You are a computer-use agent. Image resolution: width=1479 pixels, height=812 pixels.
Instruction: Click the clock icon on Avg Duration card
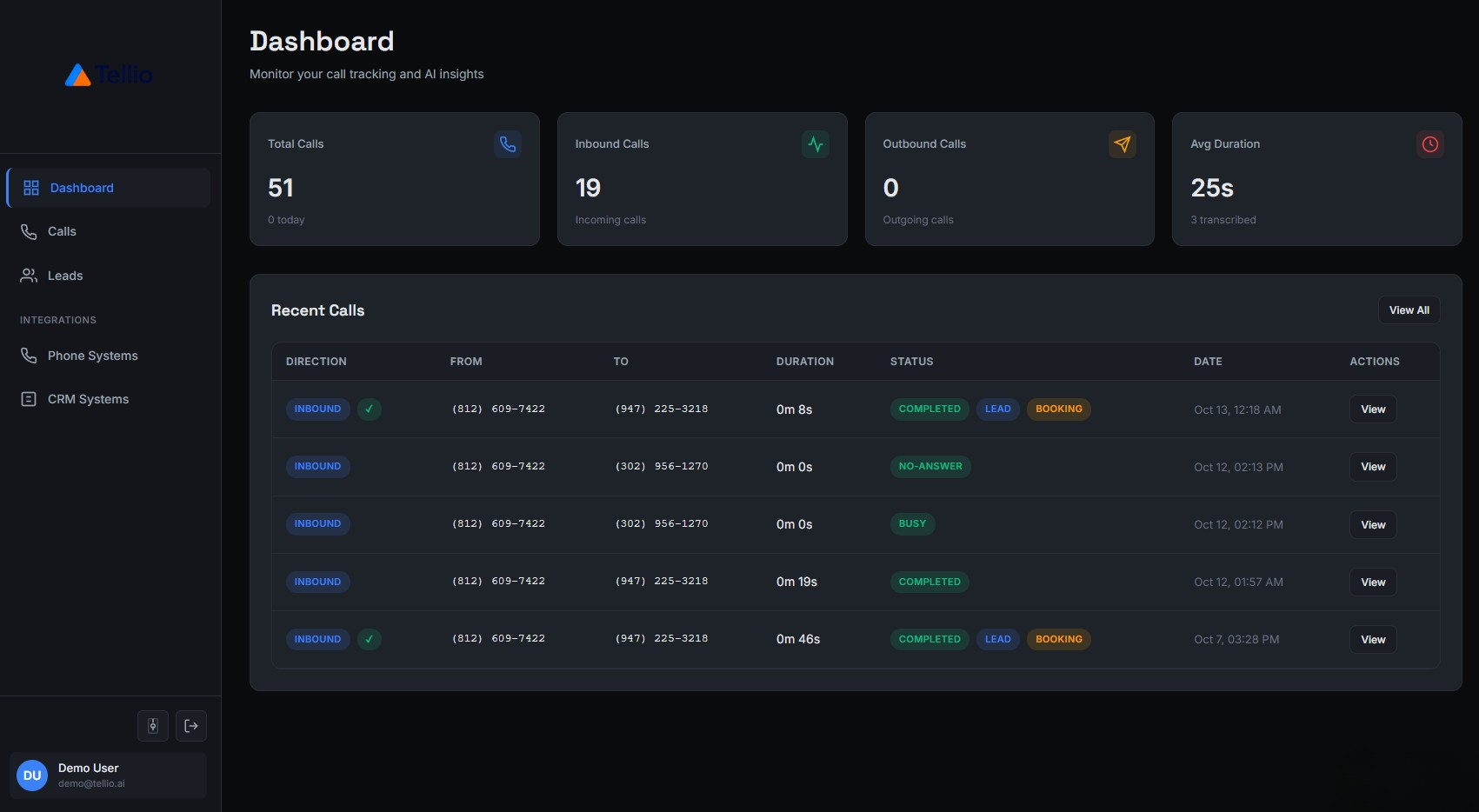point(1429,144)
